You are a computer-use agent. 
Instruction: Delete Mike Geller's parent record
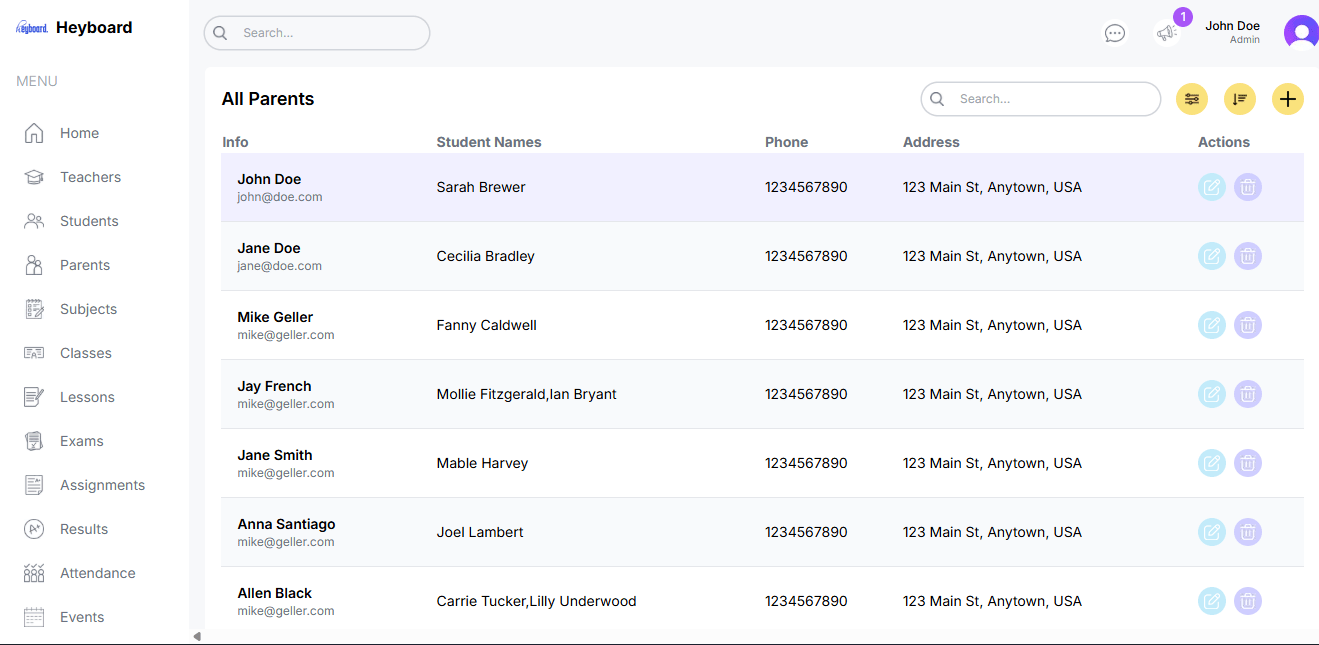1248,325
